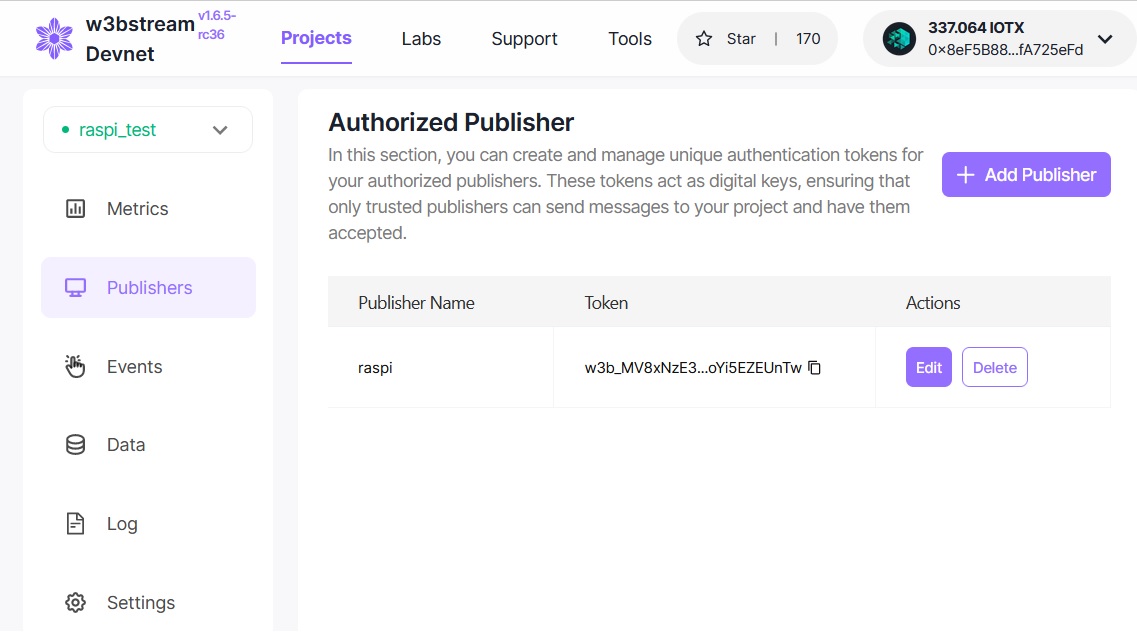The width and height of the screenshot is (1137, 632).
Task: Open Log in the sidebar
Action: [149, 523]
